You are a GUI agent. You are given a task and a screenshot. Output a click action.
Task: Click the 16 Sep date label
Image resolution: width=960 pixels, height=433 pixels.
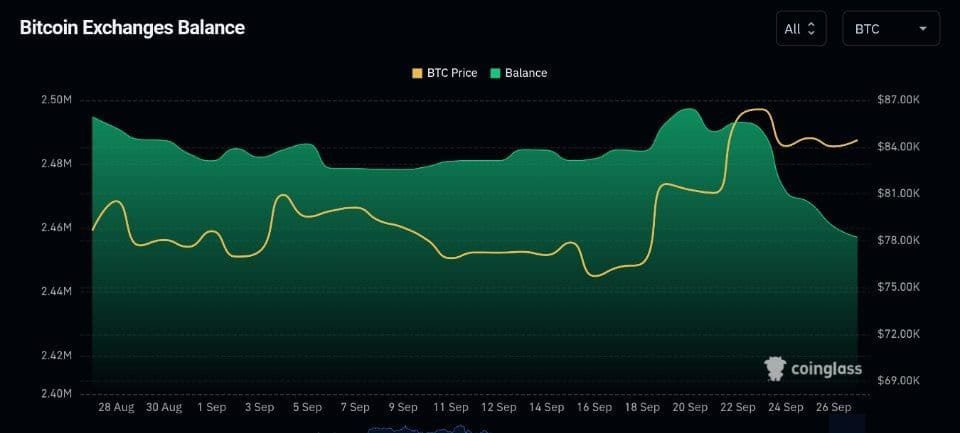(593, 407)
